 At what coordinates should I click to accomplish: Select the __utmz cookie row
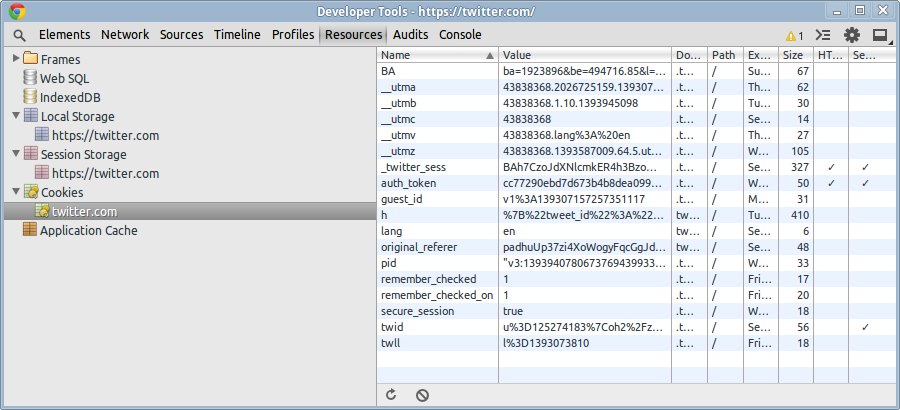tap(638, 152)
